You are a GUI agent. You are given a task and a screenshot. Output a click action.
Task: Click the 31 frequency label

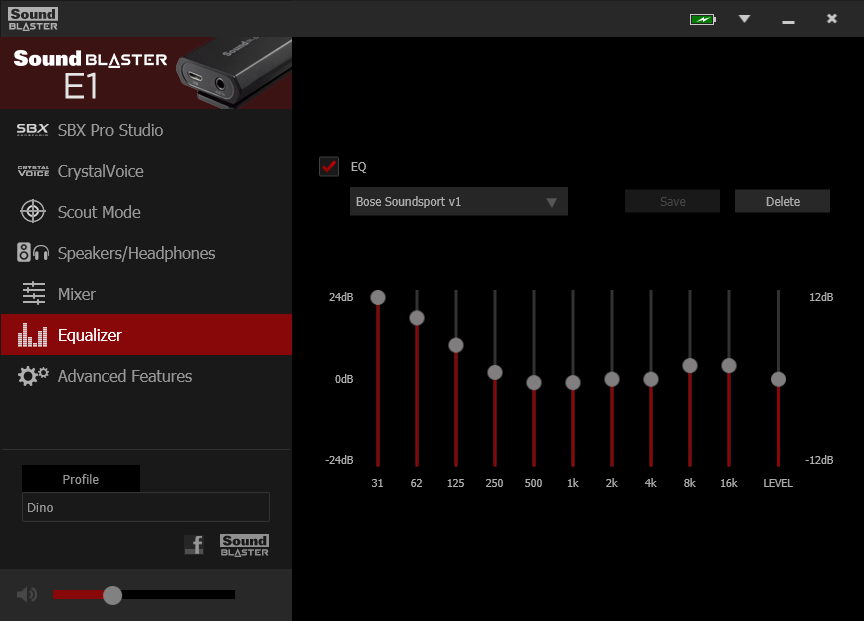click(377, 483)
